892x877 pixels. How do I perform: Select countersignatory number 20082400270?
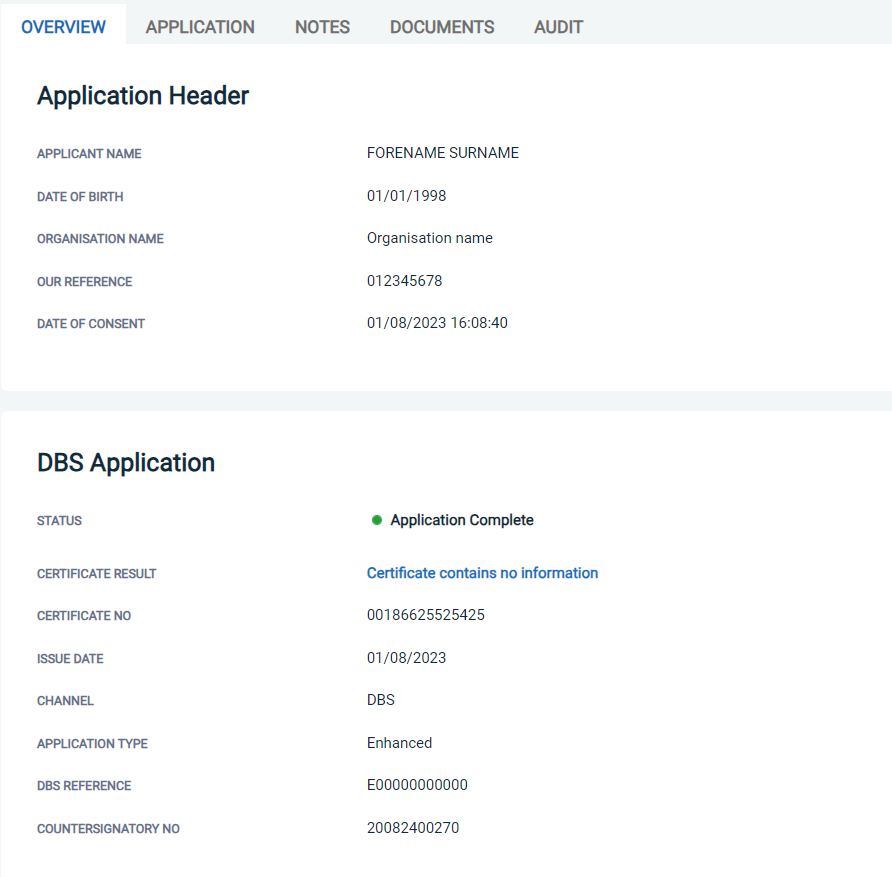413,828
